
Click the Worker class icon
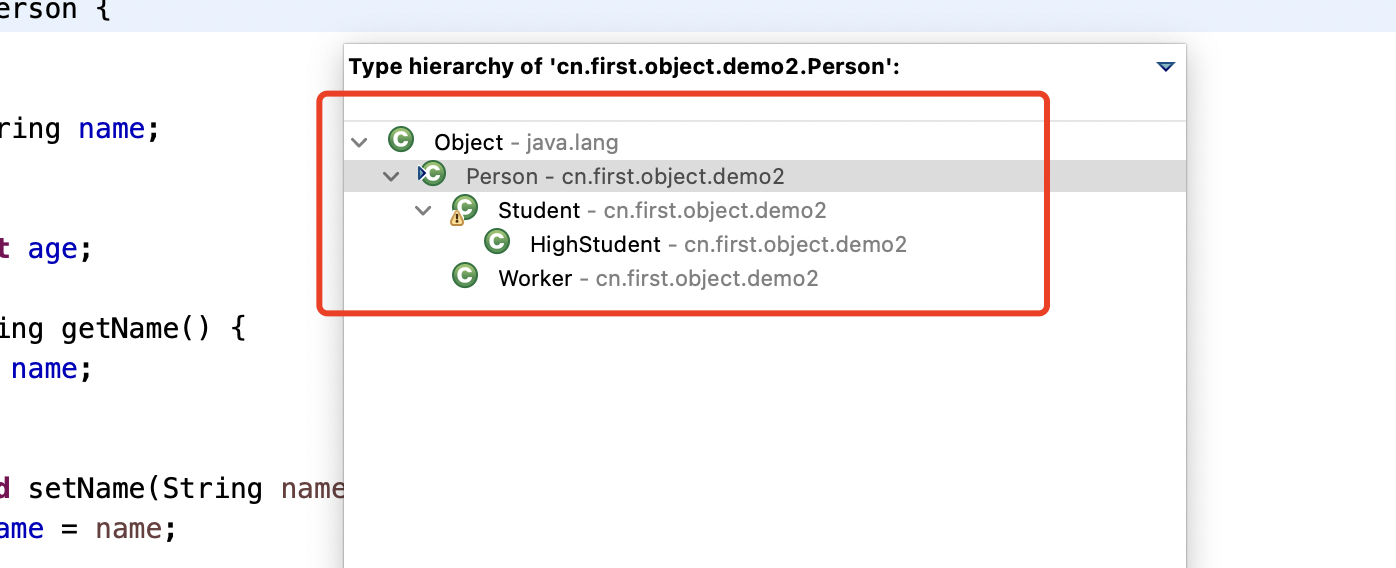click(x=464, y=277)
